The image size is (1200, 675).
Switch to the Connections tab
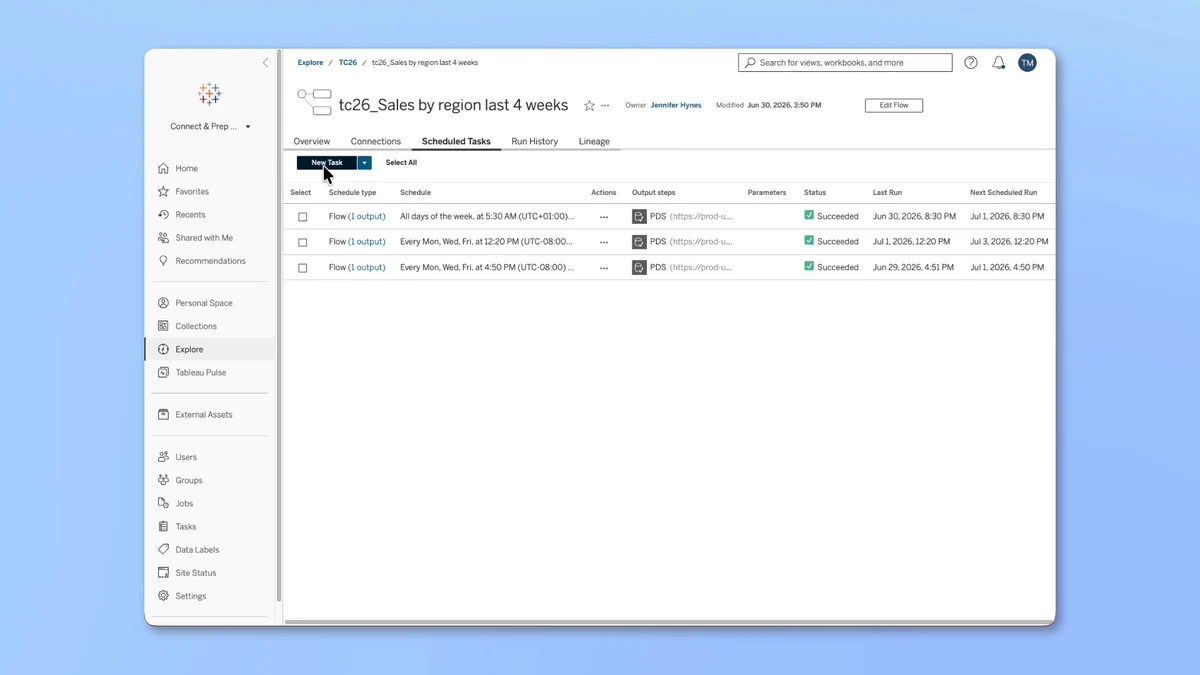coord(376,141)
